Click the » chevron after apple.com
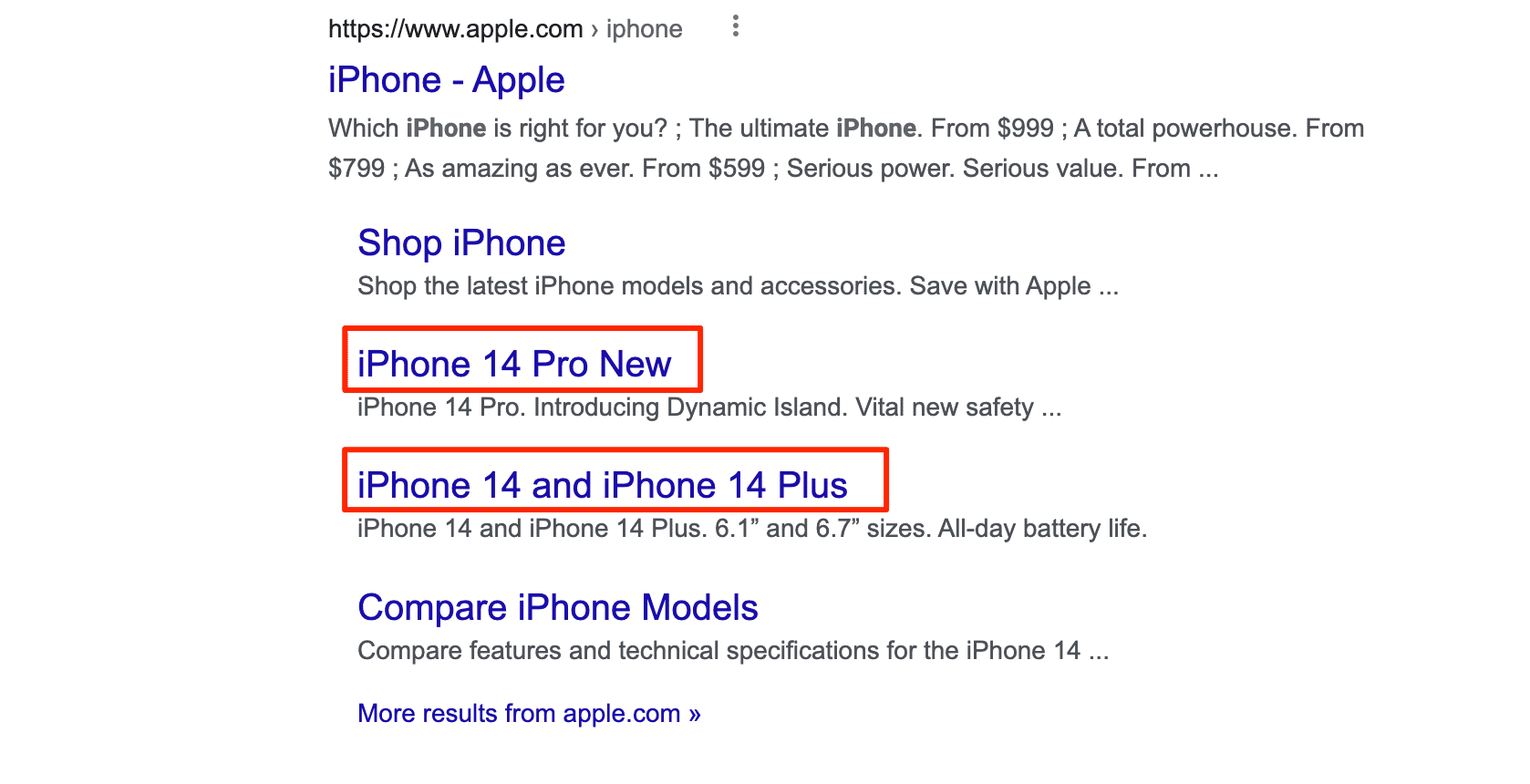The image size is (1530, 784). click(695, 714)
